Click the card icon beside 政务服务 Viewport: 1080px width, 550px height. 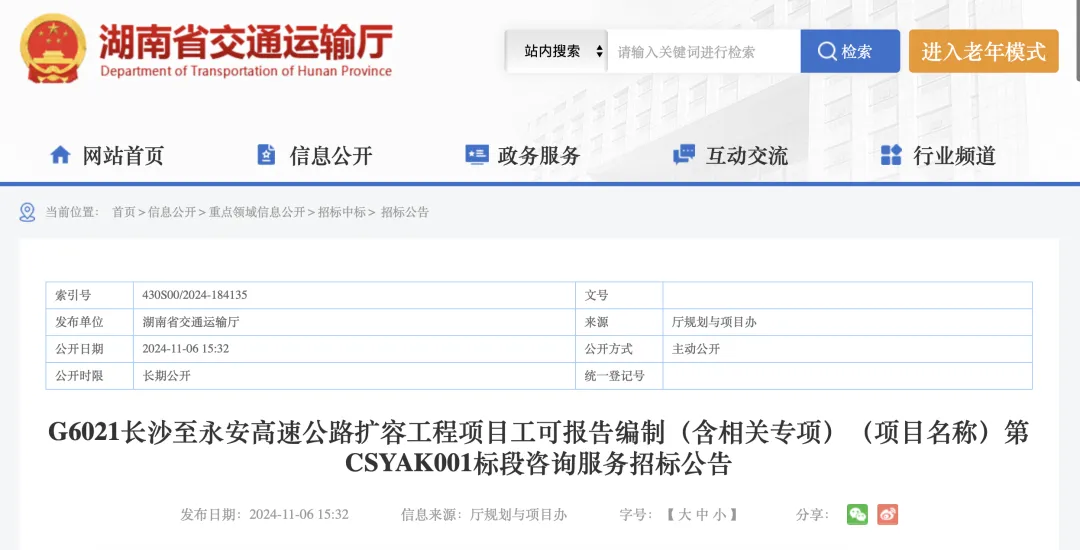477,154
